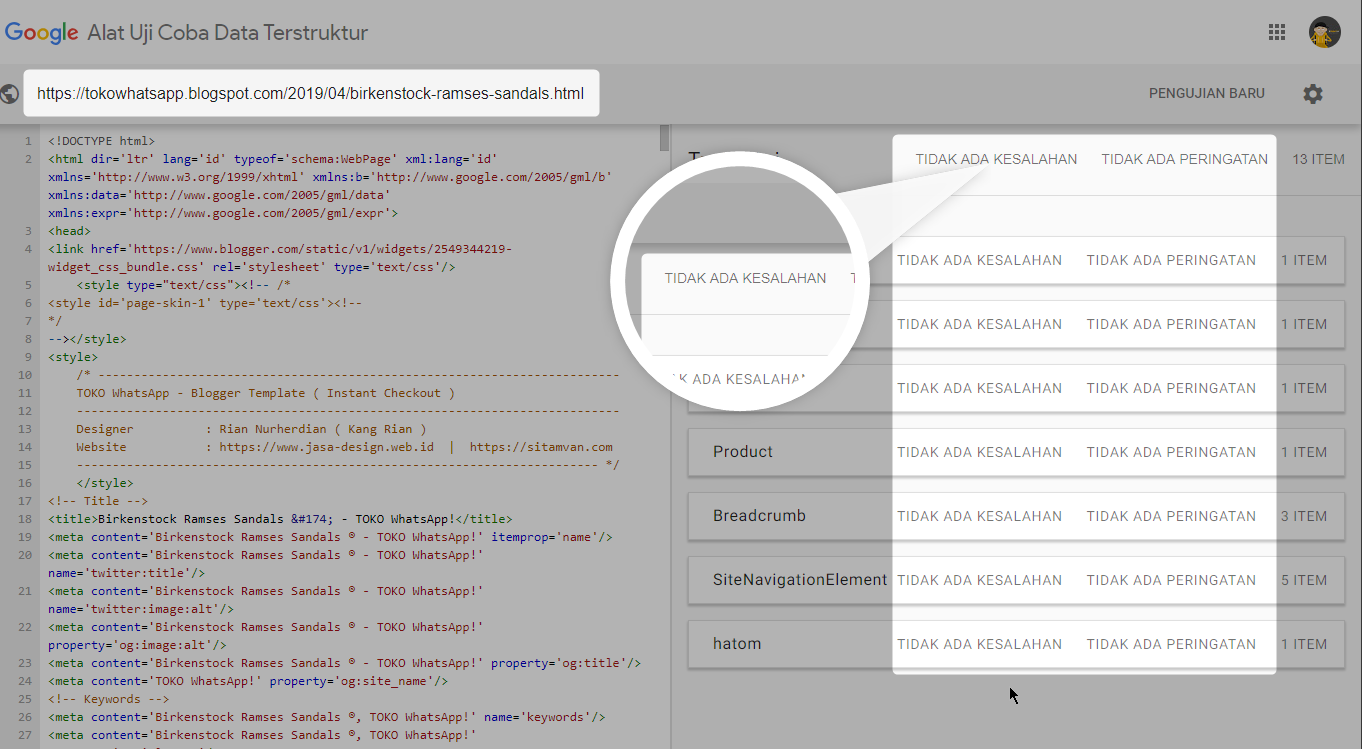Click the globe icon beside the URL
Image resolution: width=1362 pixels, height=749 pixels.
point(10,94)
